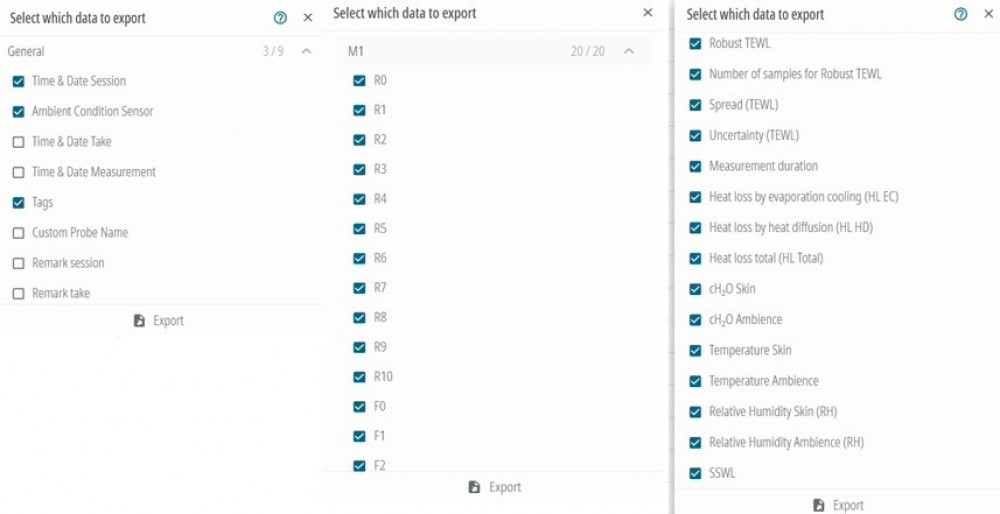Click the export file icon in the right panel
The width and height of the screenshot is (1000, 514).
point(819,505)
